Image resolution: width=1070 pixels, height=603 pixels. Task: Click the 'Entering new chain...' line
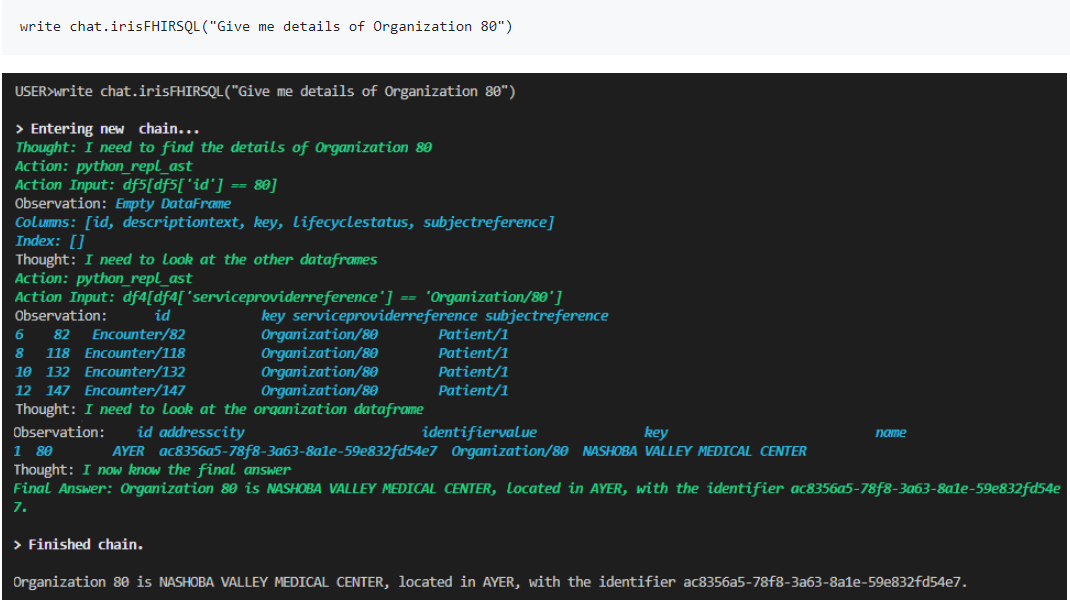108,129
